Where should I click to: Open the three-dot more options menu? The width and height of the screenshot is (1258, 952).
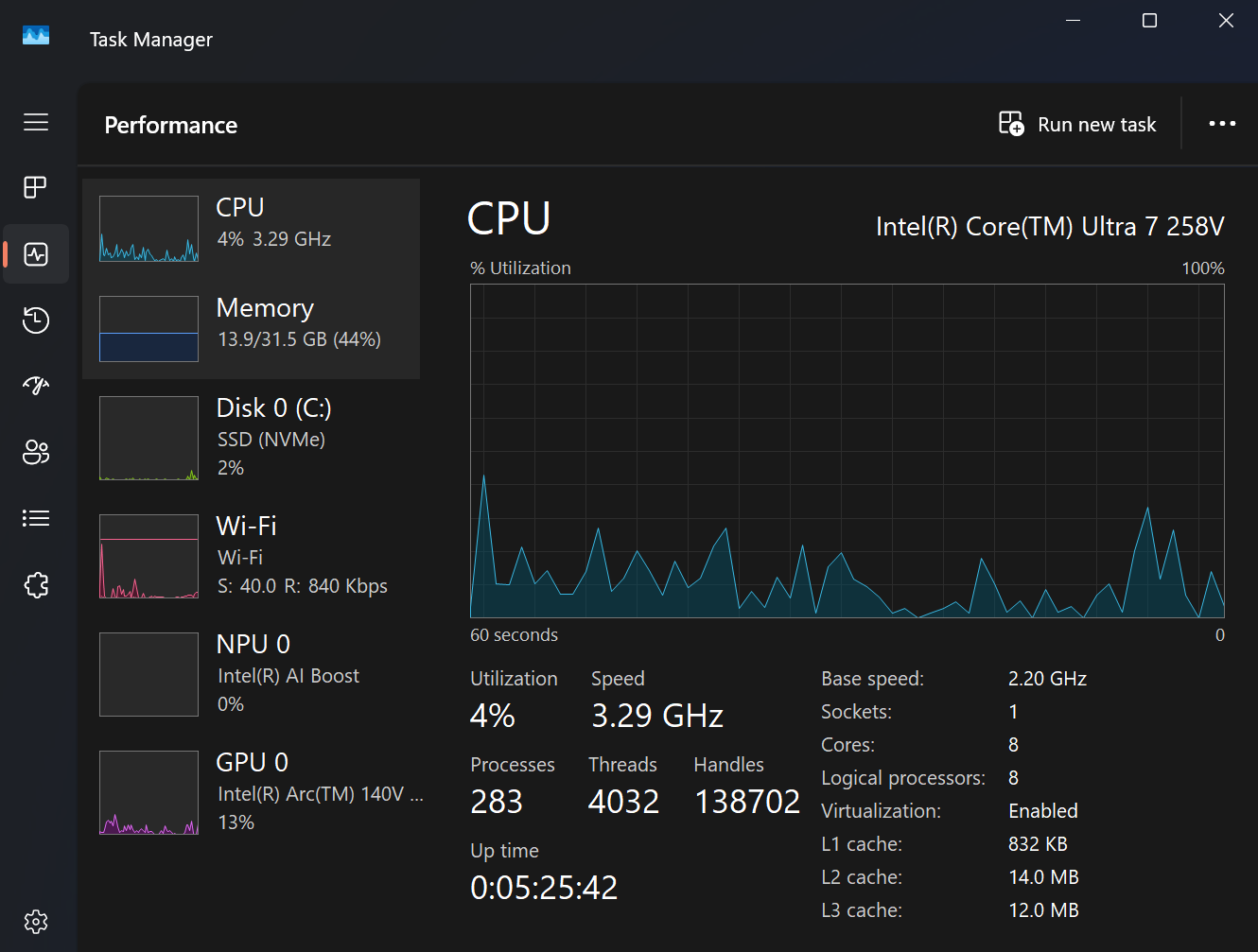(x=1222, y=124)
